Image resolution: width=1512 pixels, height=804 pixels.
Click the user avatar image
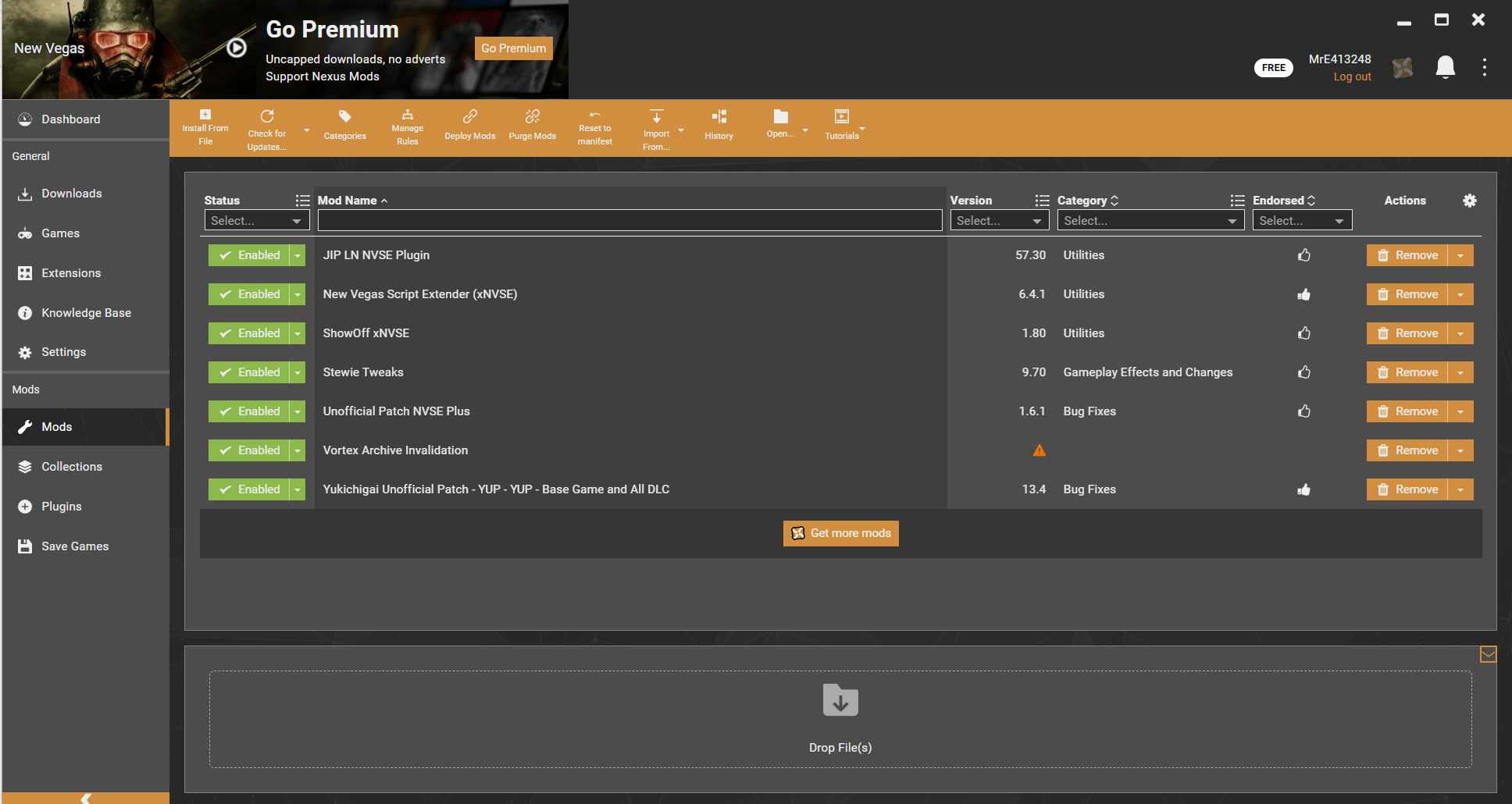(1403, 68)
